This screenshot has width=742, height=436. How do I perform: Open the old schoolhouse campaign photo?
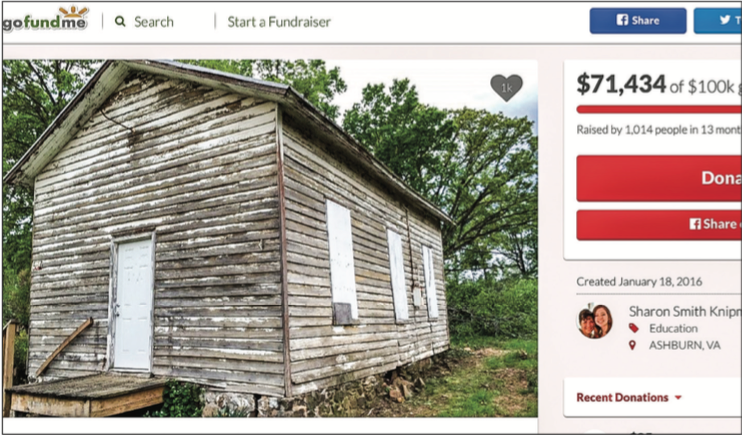point(270,238)
